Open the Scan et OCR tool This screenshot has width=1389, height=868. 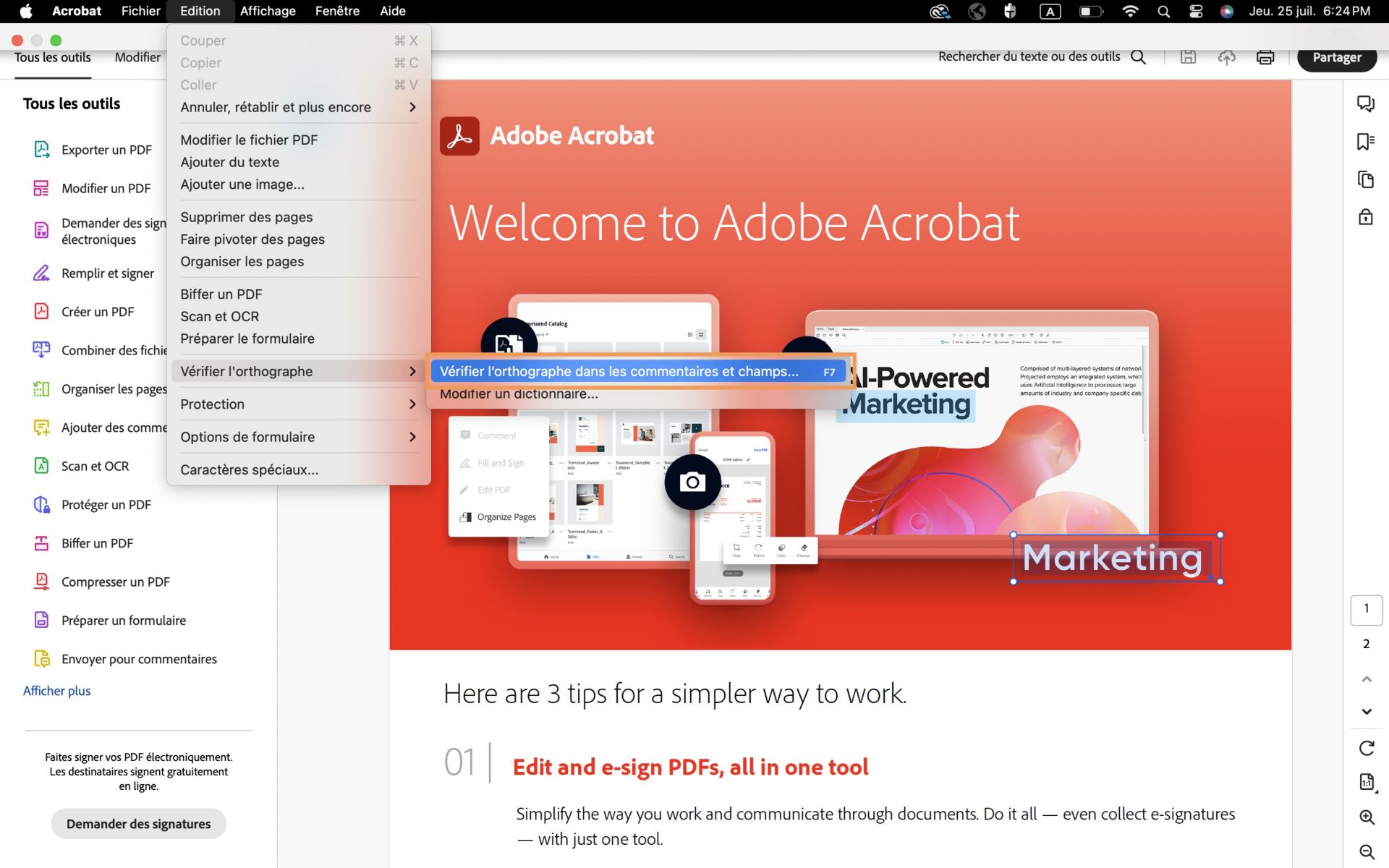(95, 466)
